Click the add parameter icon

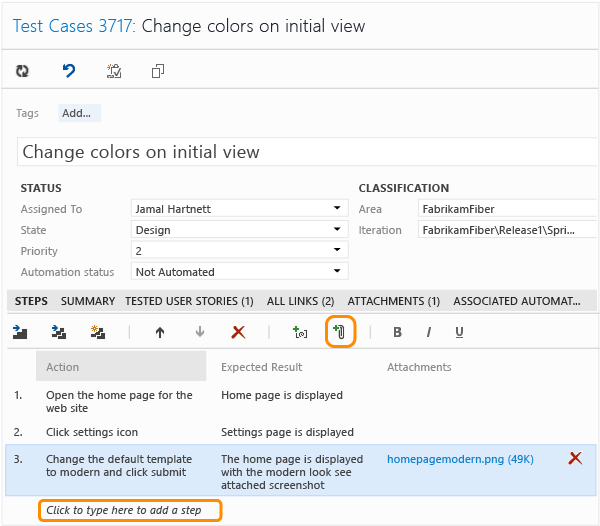[x=300, y=332]
